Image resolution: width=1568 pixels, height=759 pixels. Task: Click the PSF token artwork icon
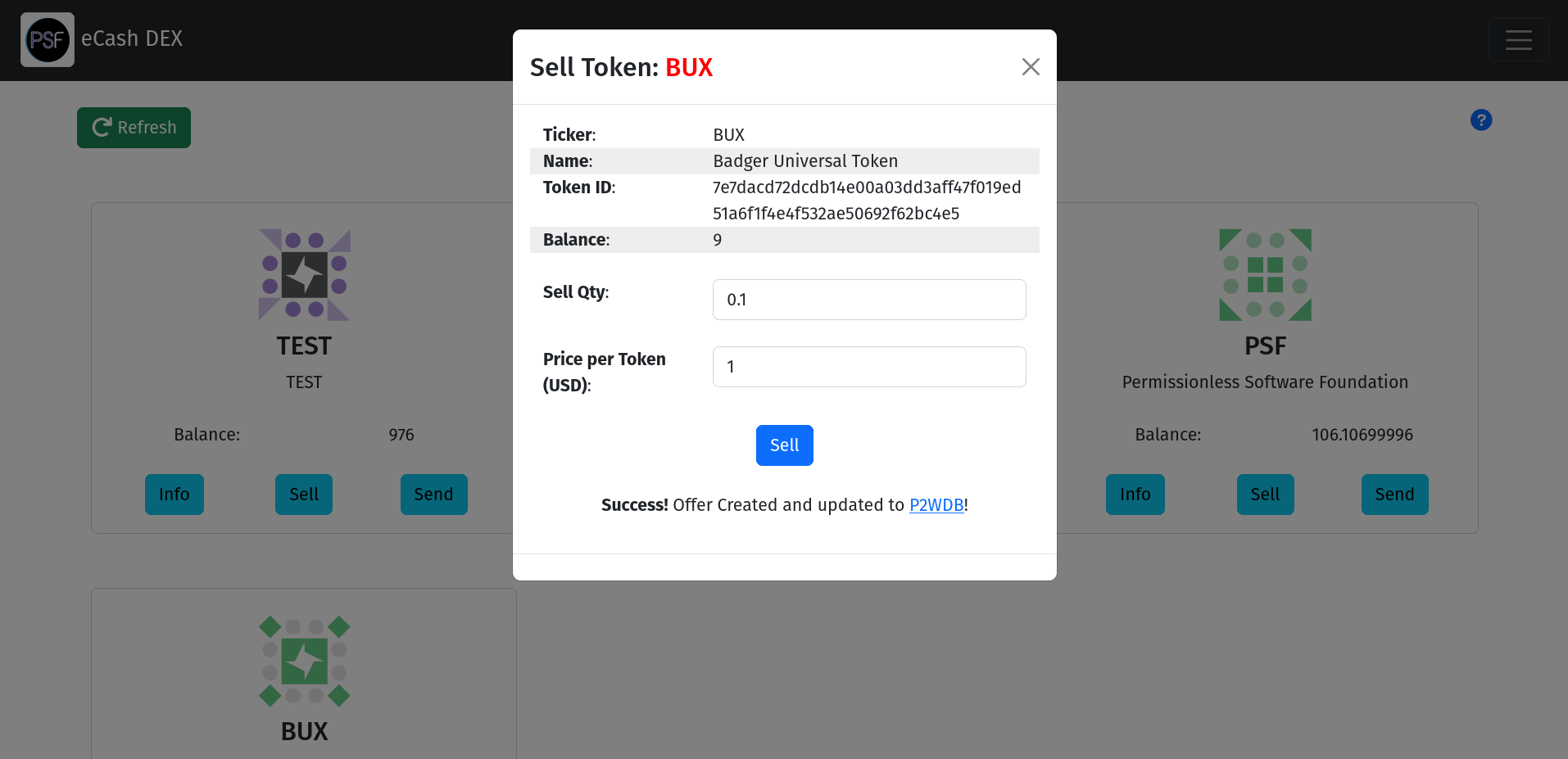point(1265,275)
